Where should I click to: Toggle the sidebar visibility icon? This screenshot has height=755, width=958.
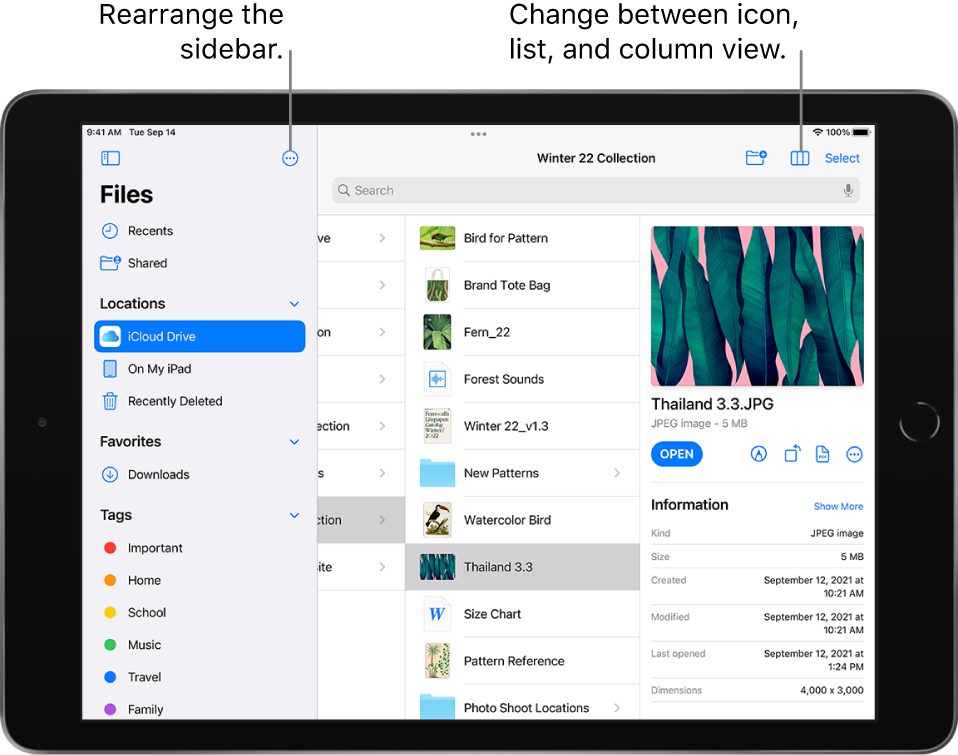pyautogui.click(x=110, y=158)
